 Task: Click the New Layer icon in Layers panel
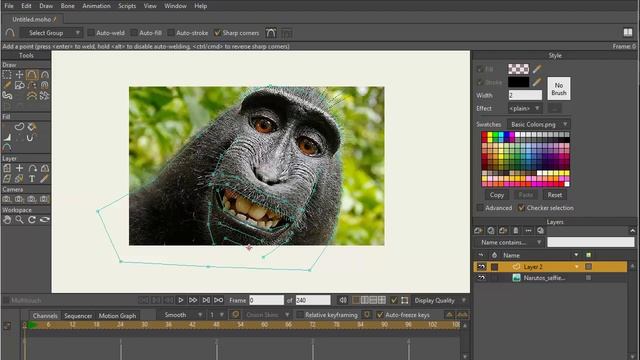[478, 231]
